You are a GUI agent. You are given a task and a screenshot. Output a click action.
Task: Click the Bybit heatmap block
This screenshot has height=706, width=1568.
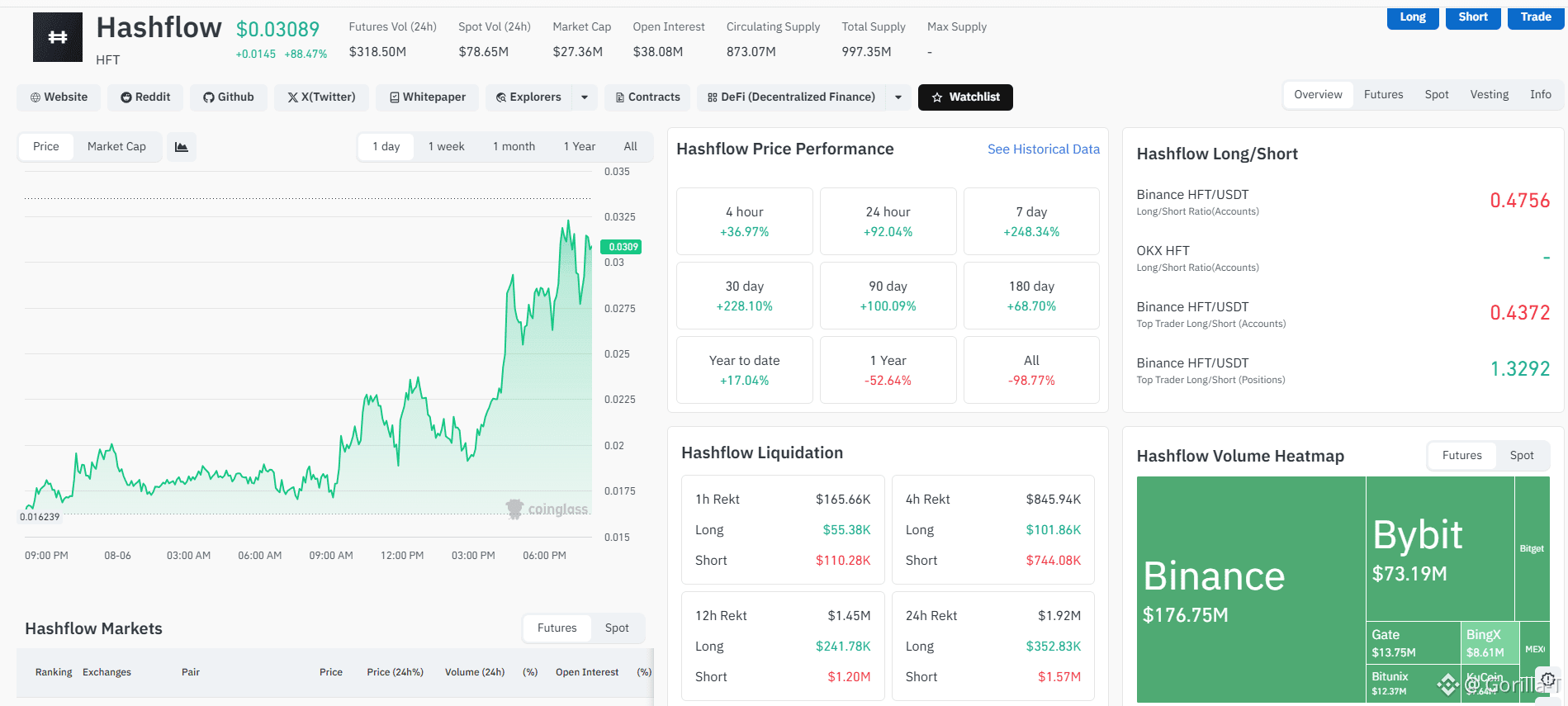tap(1440, 548)
